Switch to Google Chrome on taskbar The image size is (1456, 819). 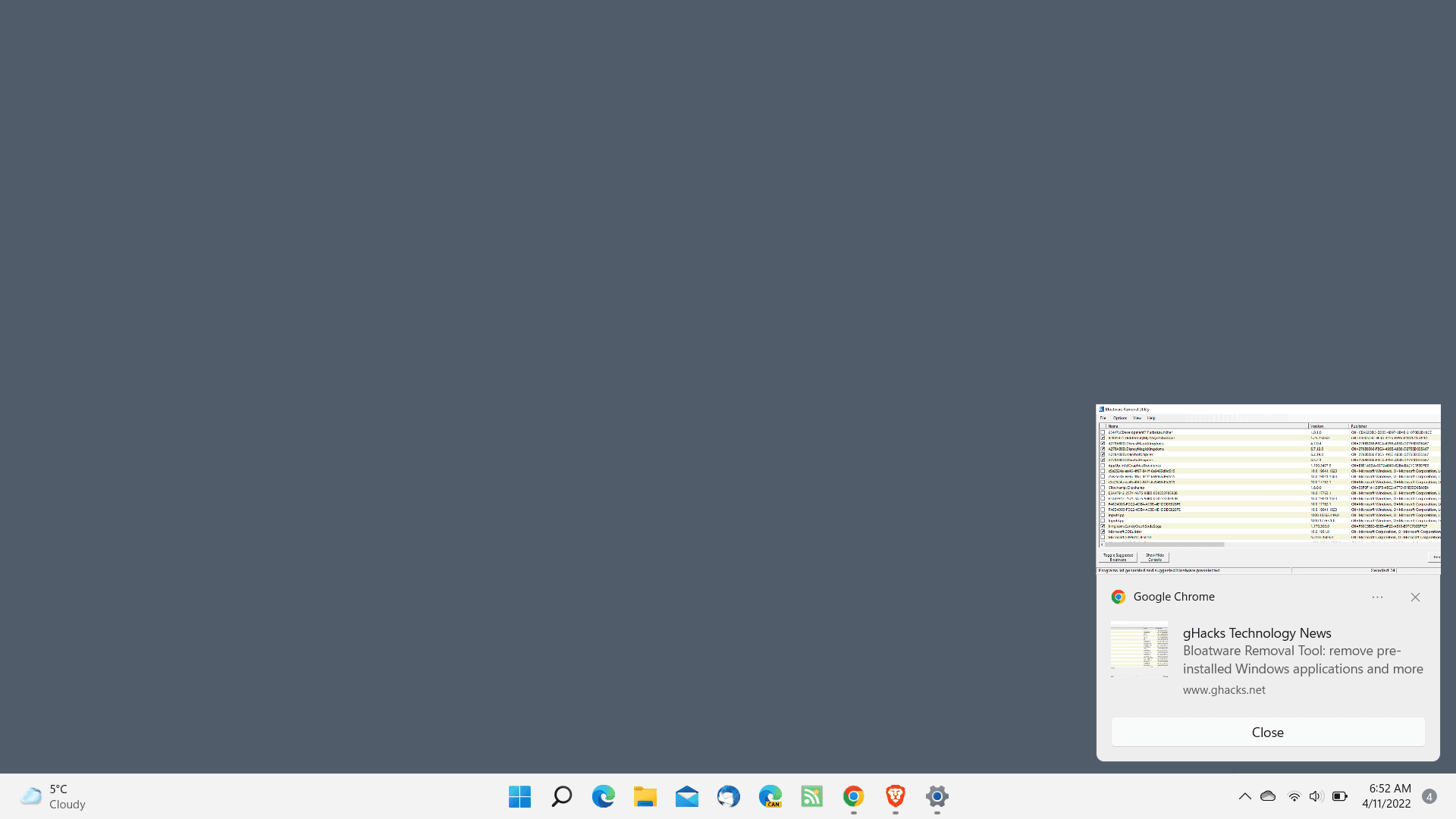point(854,796)
